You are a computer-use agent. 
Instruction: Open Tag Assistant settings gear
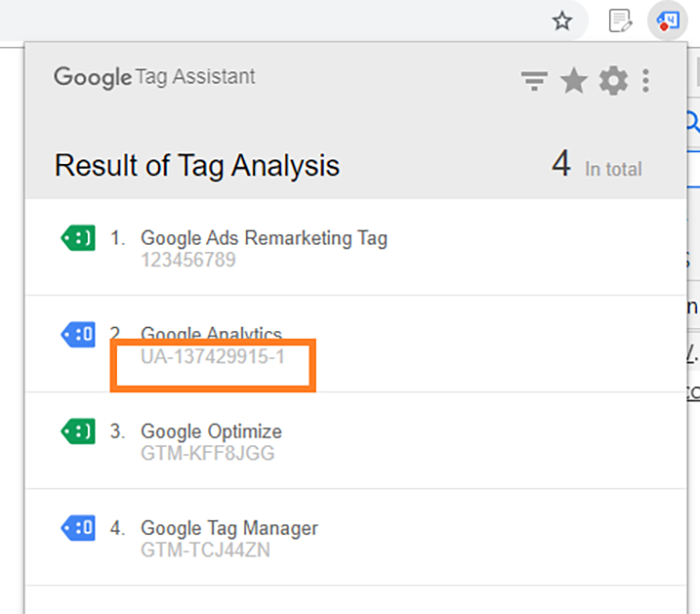(x=613, y=80)
